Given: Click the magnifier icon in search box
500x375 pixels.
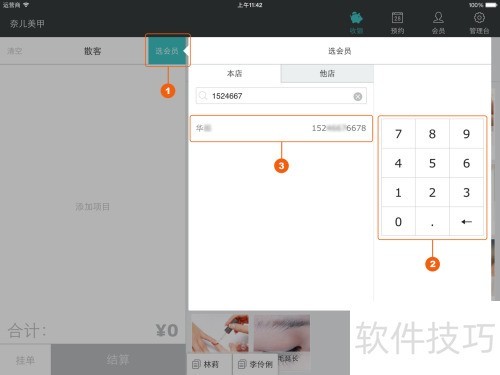Looking at the screenshot, I should 203,96.
